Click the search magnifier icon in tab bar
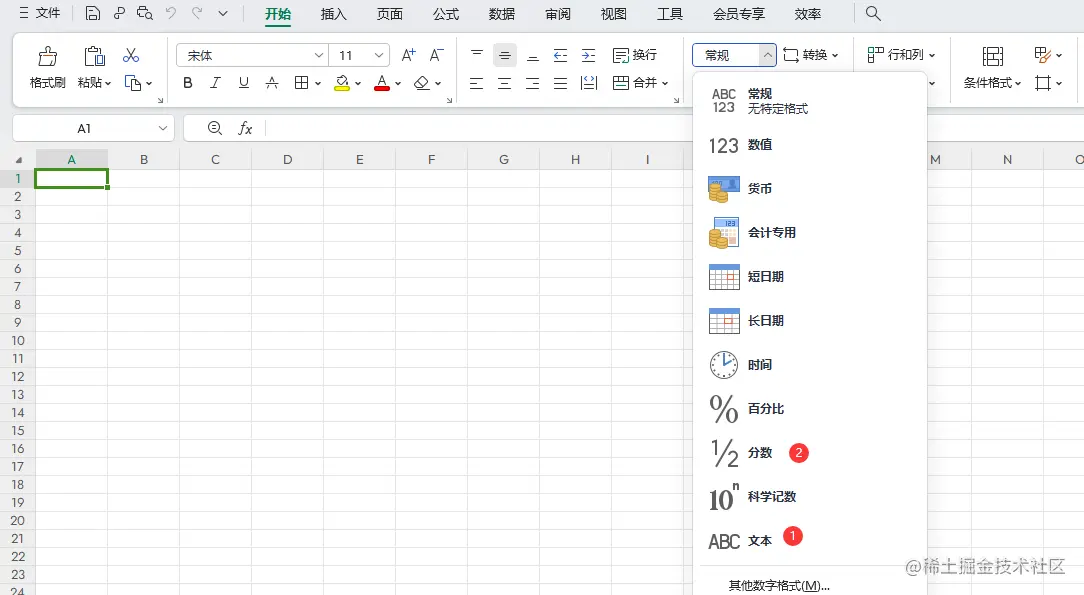This screenshot has width=1084, height=595. [873, 13]
